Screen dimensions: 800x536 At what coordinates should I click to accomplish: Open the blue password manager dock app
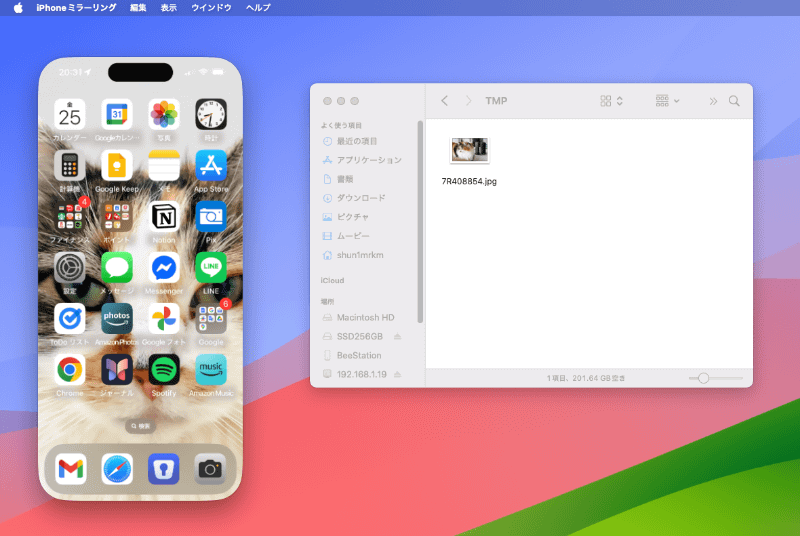pos(164,469)
